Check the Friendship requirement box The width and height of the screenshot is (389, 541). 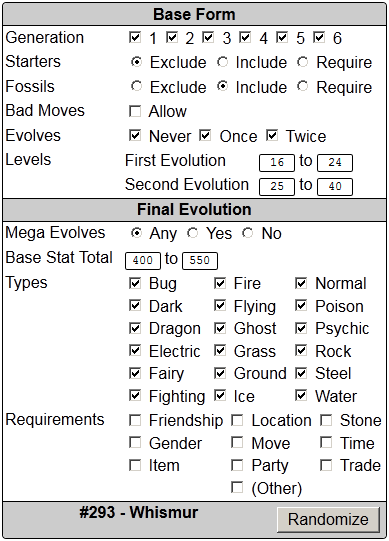click(135, 420)
